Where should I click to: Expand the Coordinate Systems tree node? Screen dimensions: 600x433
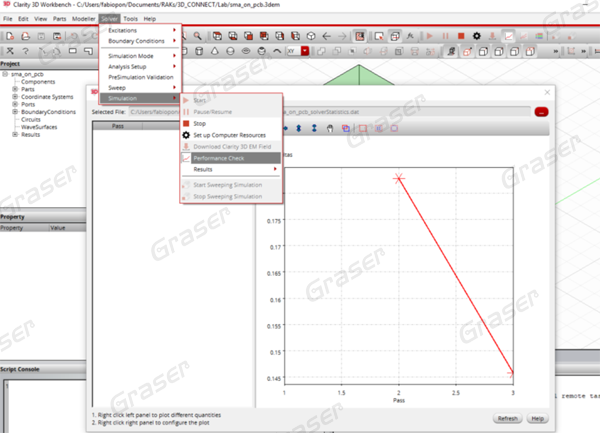pyautogui.click(x=15, y=97)
